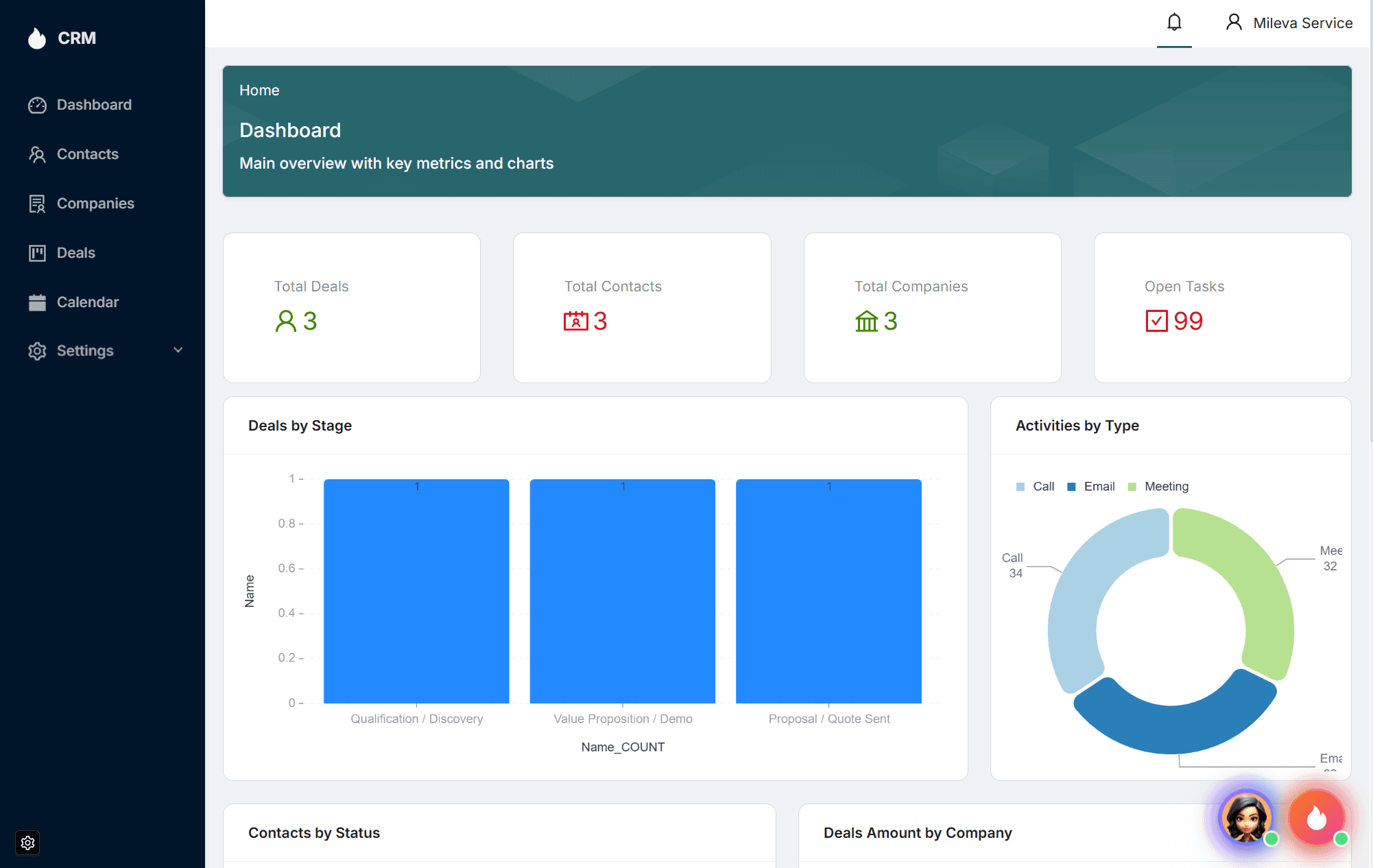Click the Companies document icon
Image resolution: width=1373 pixels, height=868 pixels.
click(x=37, y=203)
